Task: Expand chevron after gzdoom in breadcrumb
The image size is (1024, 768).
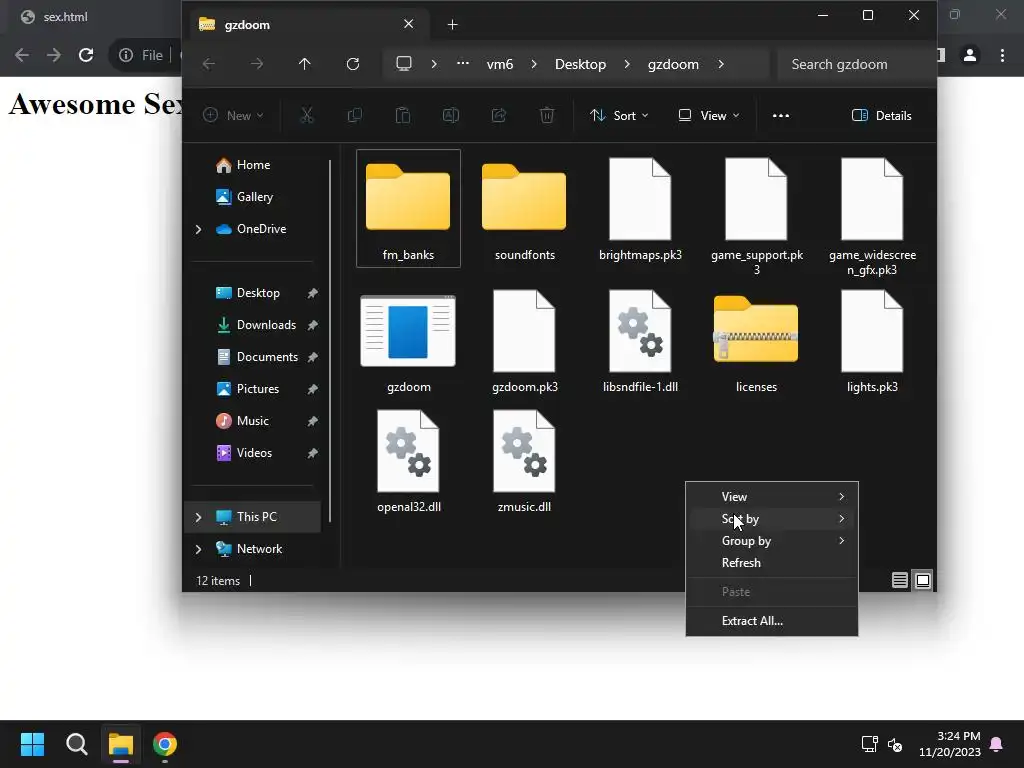Action: [721, 64]
